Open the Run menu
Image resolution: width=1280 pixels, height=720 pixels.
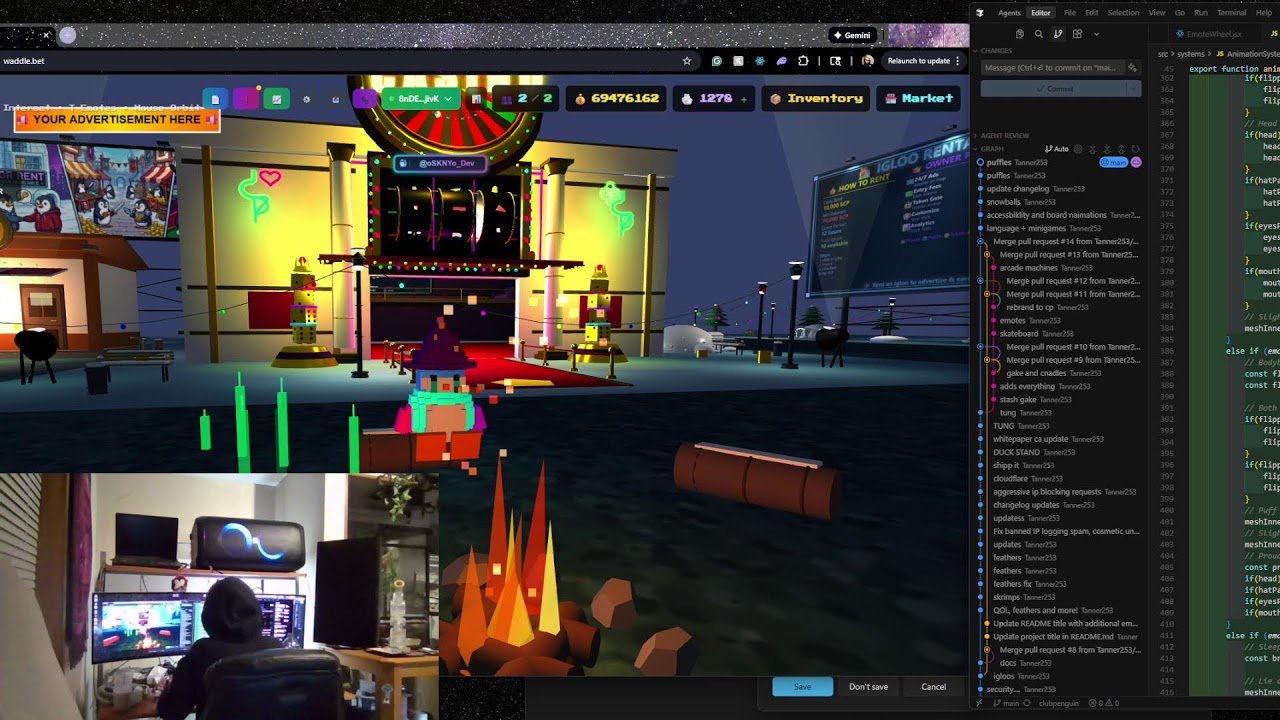coord(1201,13)
